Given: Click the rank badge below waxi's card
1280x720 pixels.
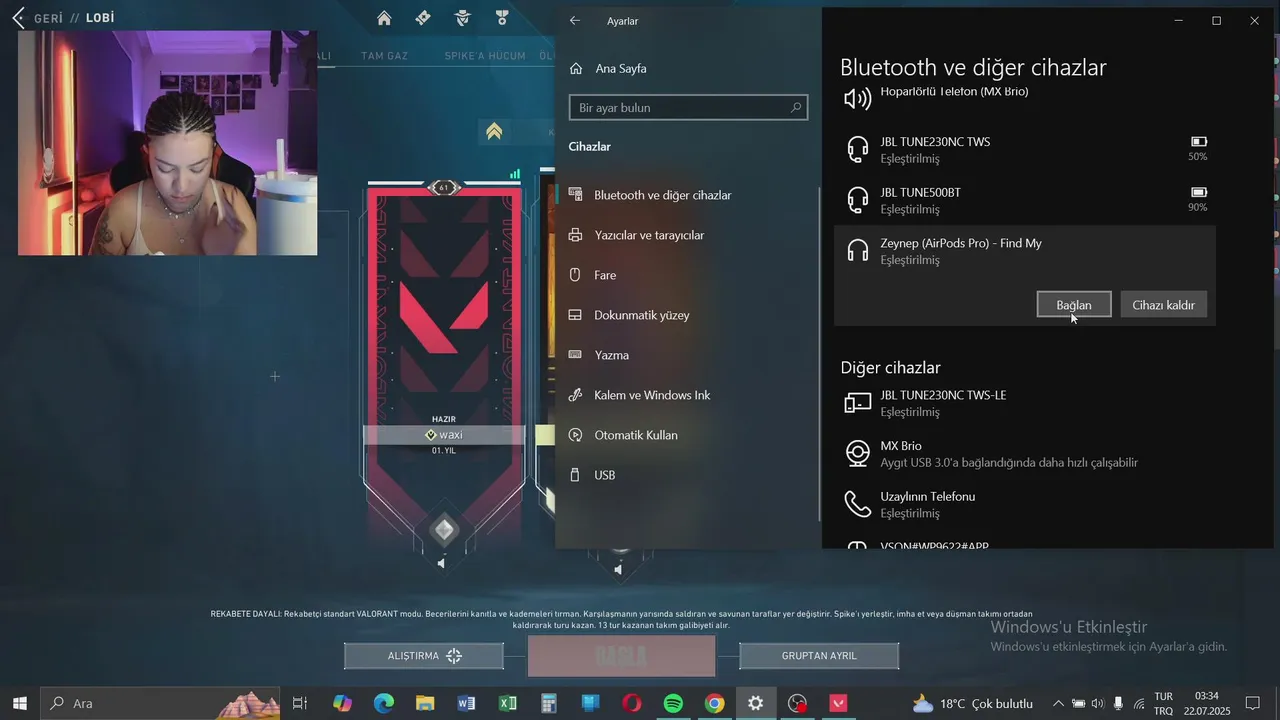Looking at the screenshot, I should (444, 530).
